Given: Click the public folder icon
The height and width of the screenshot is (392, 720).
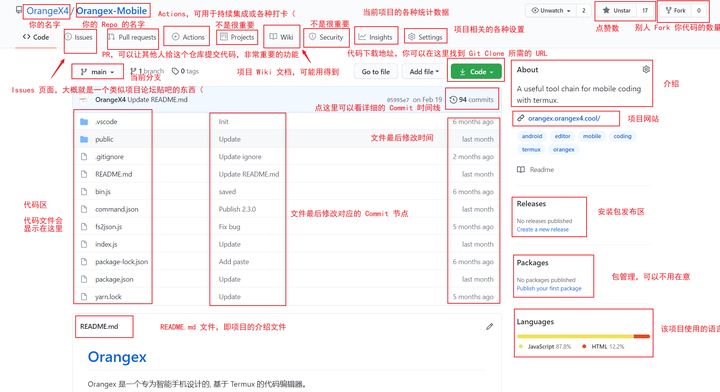Looking at the screenshot, I should coord(84,139).
